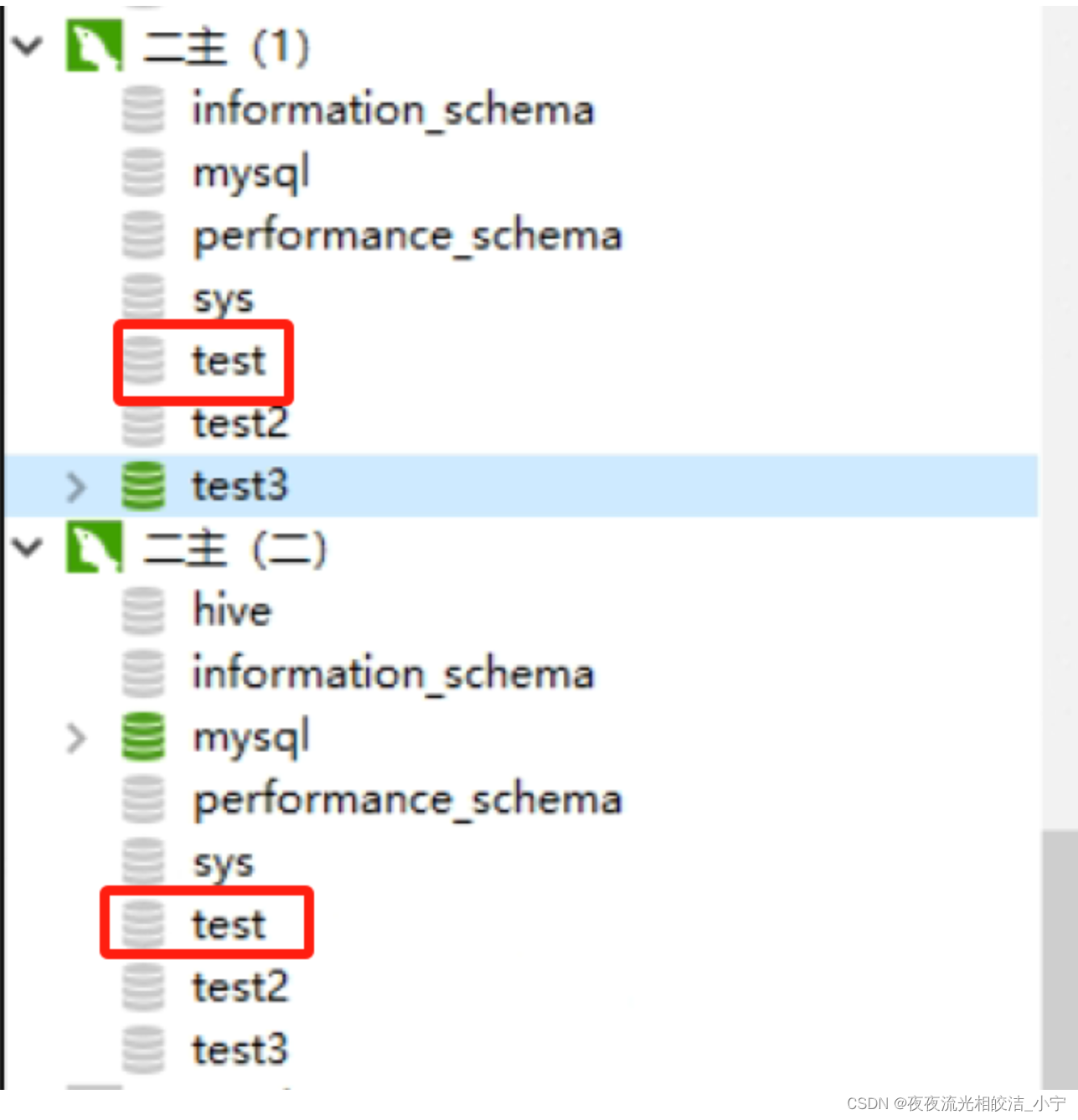Viewport: 1078px width, 1120px height.
Task: Click the database icon next to information_schema in 二主 (1)
Action: (142, 109)
